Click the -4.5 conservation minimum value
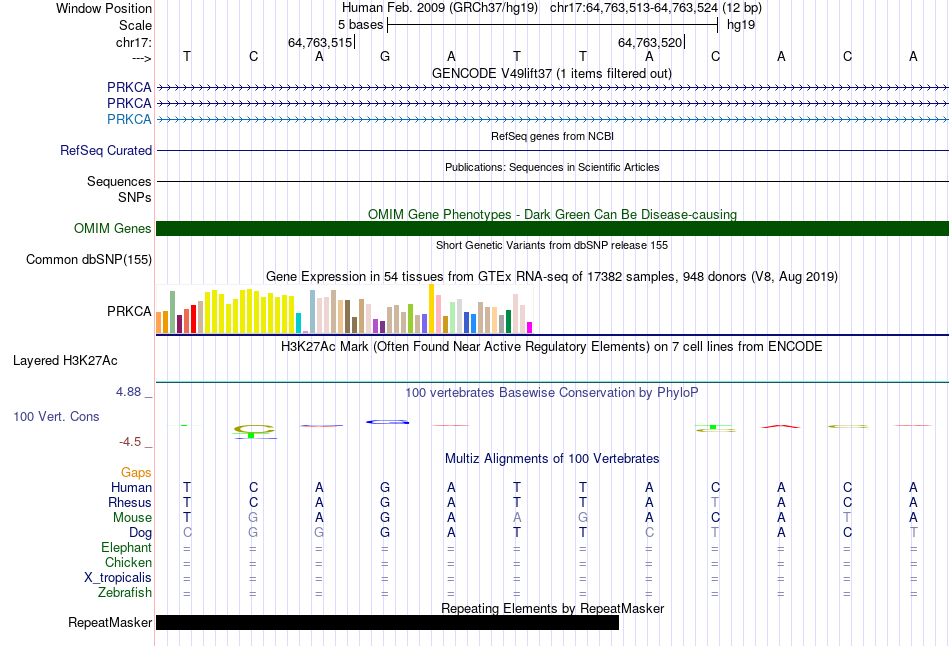The height and width of the screenshot is (646, 950). 130,442
